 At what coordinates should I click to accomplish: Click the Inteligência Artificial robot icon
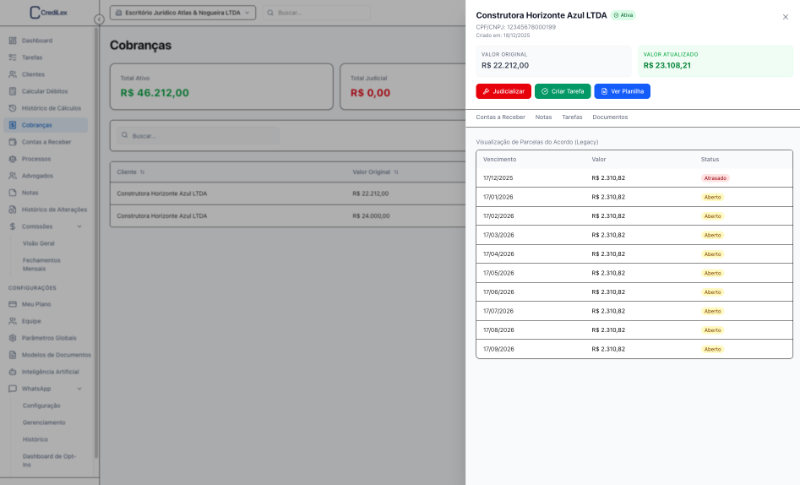[12, 371]
